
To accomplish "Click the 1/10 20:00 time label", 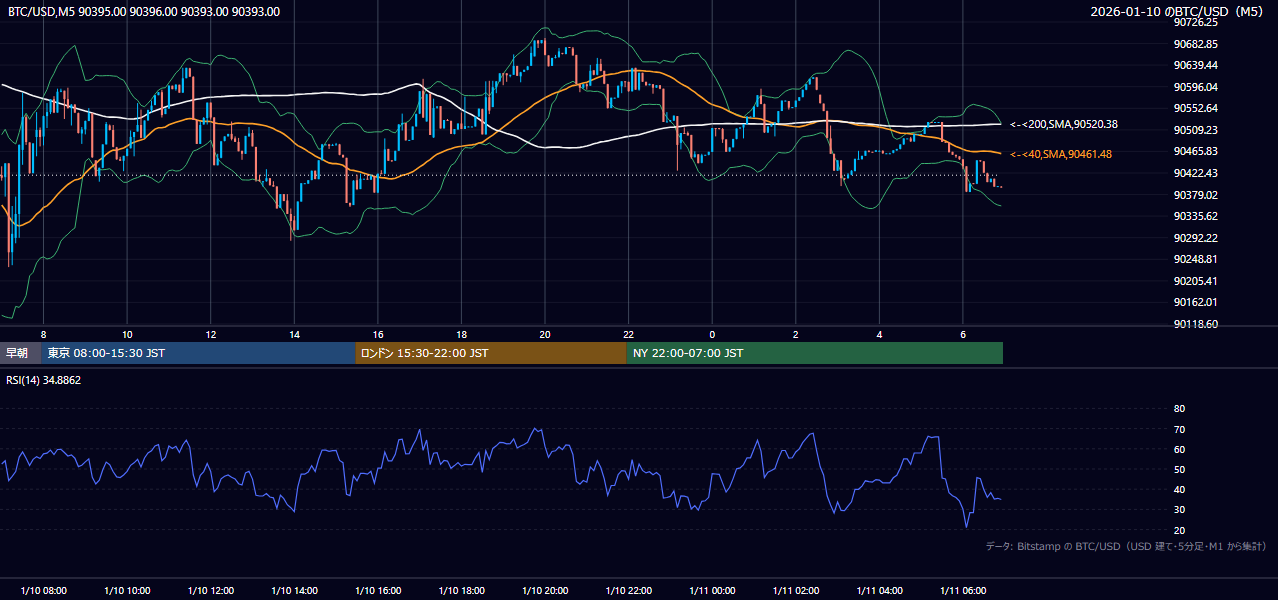I will pyautogui.click(x=545, y=591).
